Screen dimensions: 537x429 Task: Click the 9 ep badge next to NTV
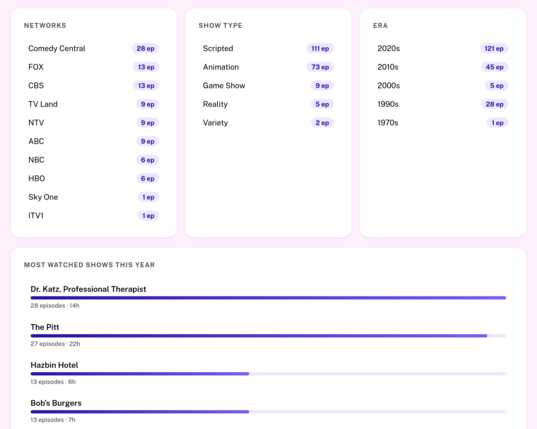pos(148,123)
